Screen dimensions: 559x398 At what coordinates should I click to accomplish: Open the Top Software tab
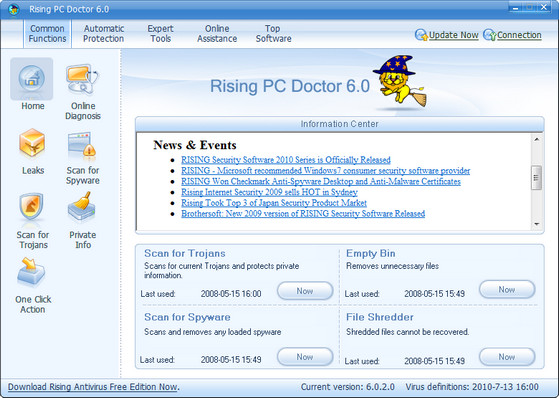[x=273, y=34]
